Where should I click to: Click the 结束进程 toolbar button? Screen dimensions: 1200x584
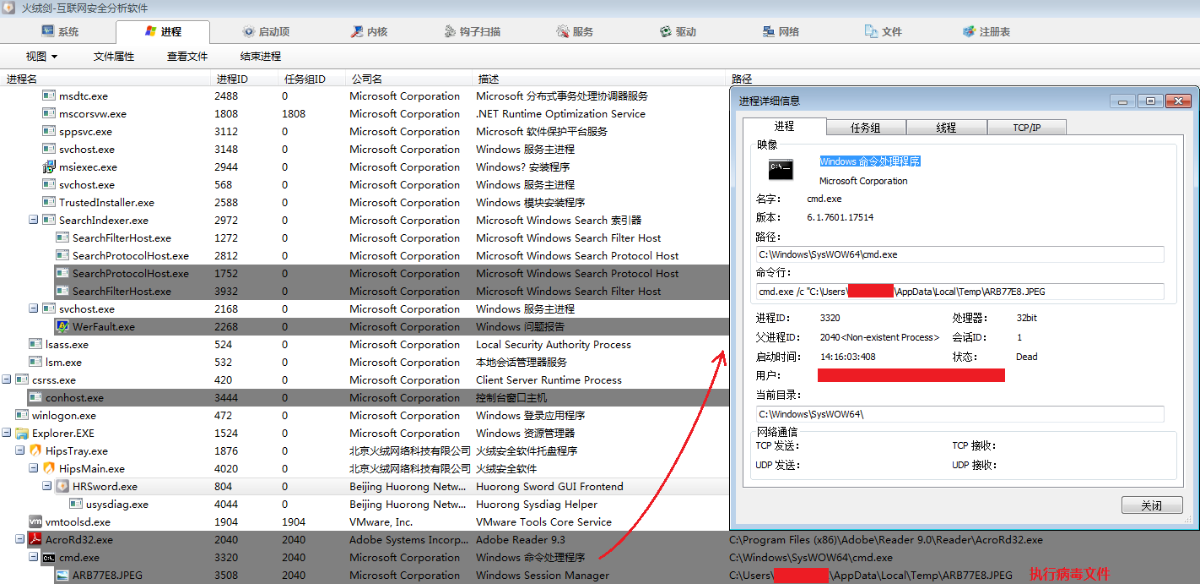[x=261, y=57]
